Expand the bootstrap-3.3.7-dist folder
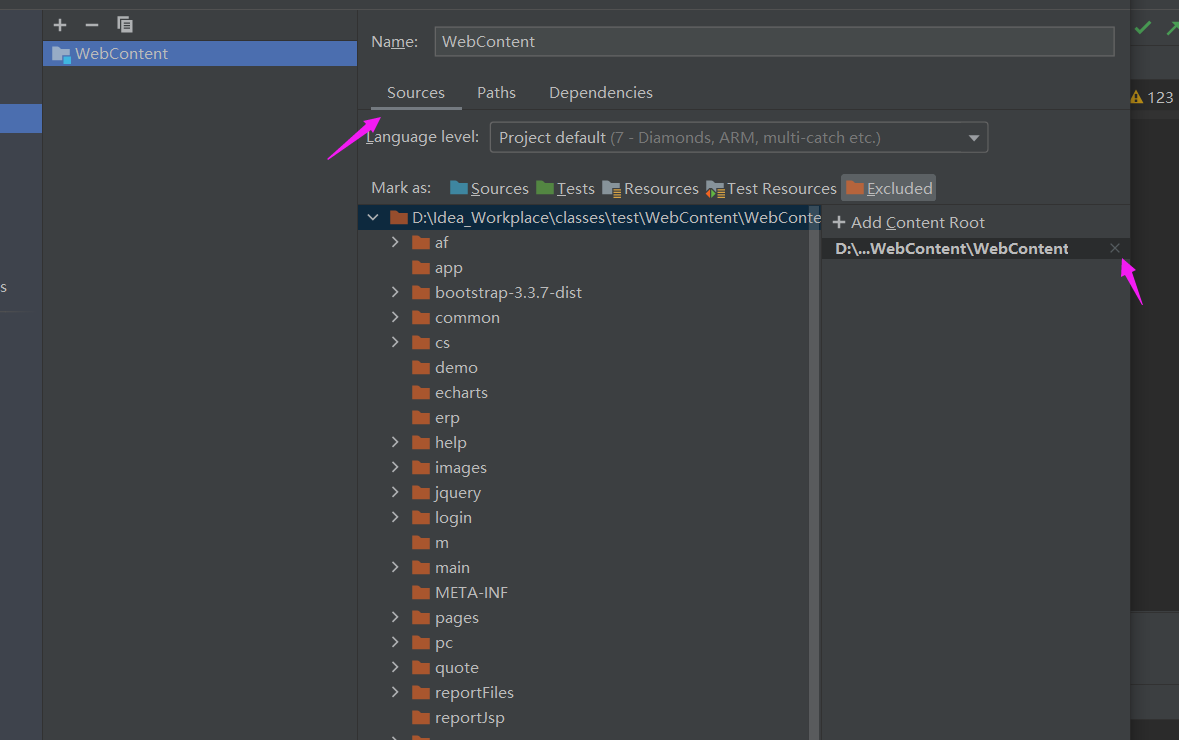 [x=396, y=293]
